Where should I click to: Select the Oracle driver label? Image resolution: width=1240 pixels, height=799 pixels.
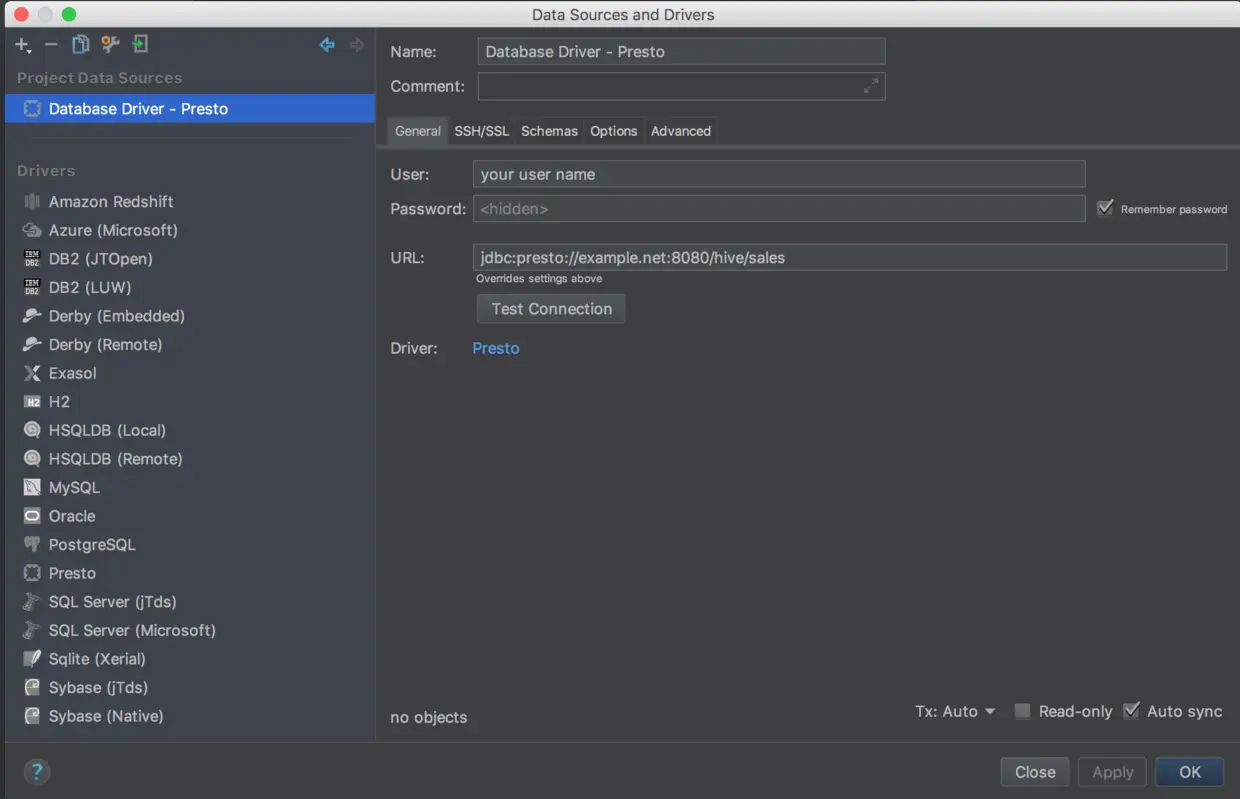[x=72, y=516]
